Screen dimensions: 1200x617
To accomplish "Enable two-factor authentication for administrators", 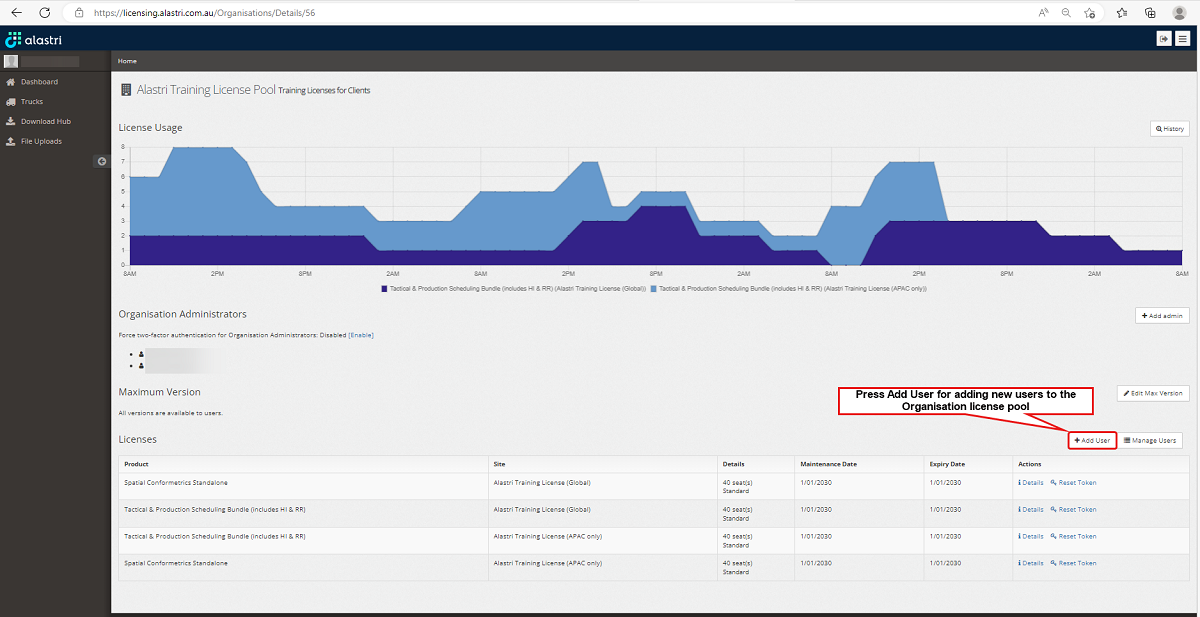I will pos(360,335).
